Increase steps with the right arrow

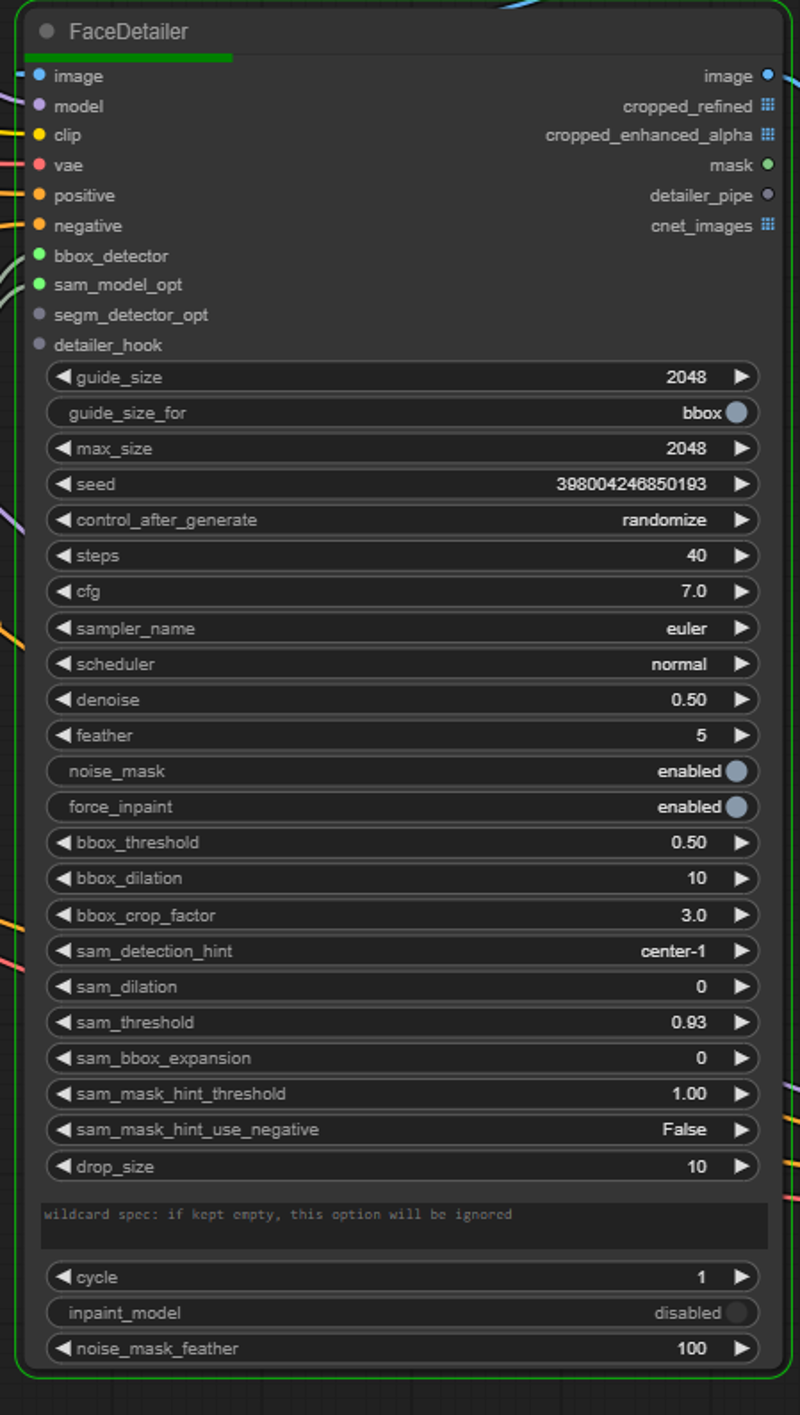point(741,556)
